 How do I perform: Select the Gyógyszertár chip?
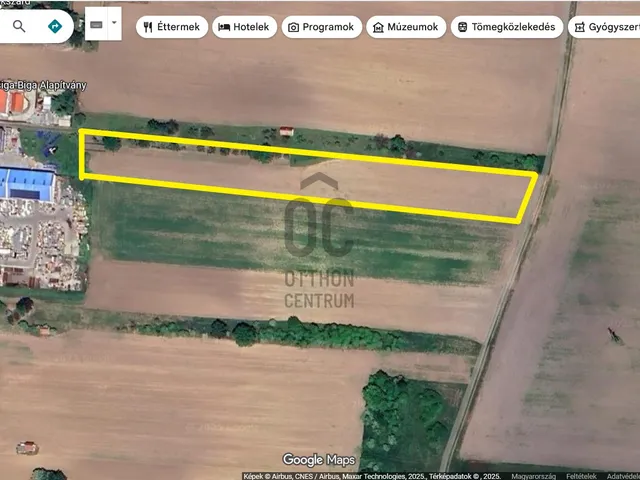pyautogui.click(x=604, y=27)
